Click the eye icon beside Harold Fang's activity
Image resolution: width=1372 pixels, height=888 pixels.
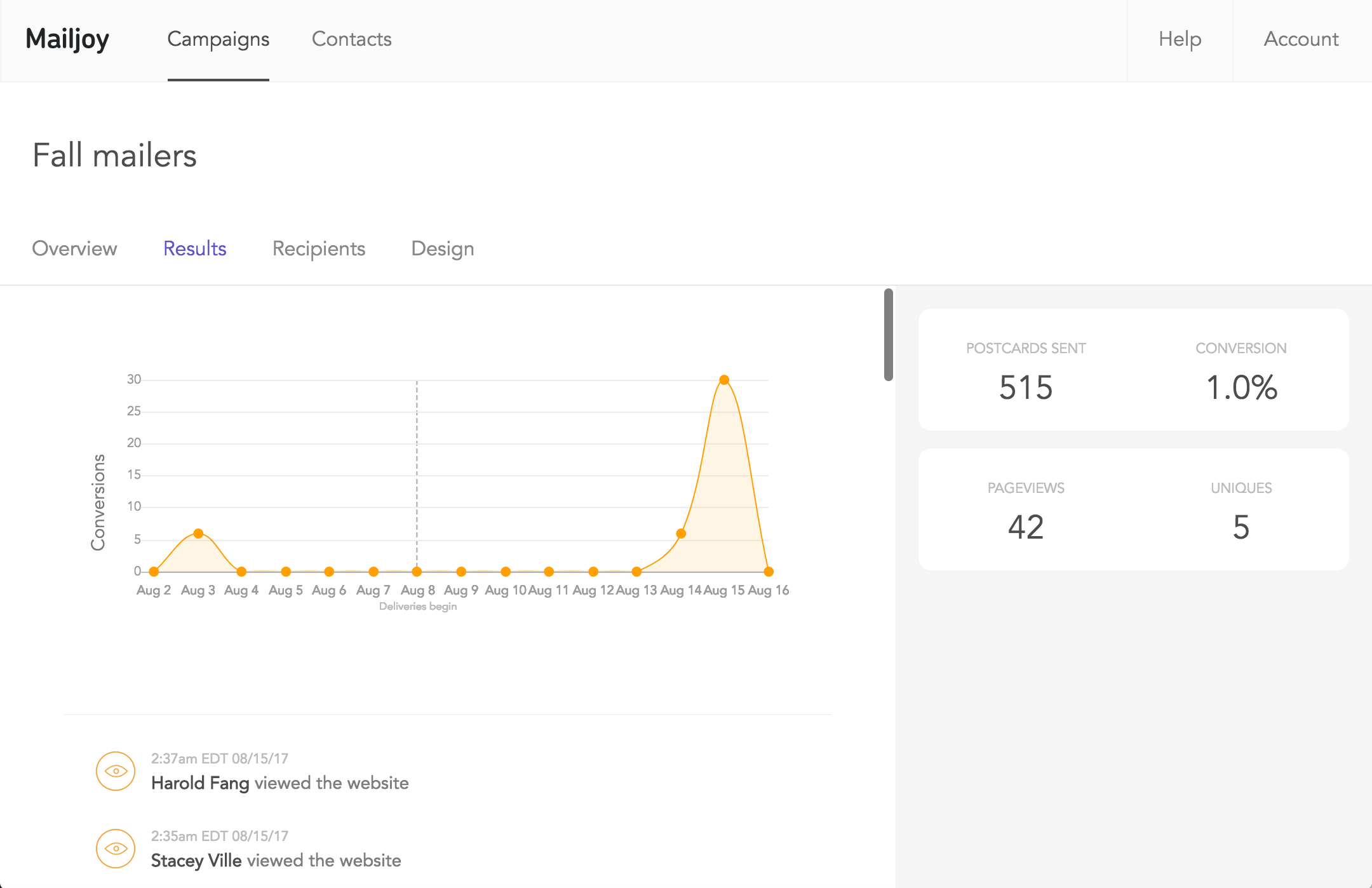[116, 771]
